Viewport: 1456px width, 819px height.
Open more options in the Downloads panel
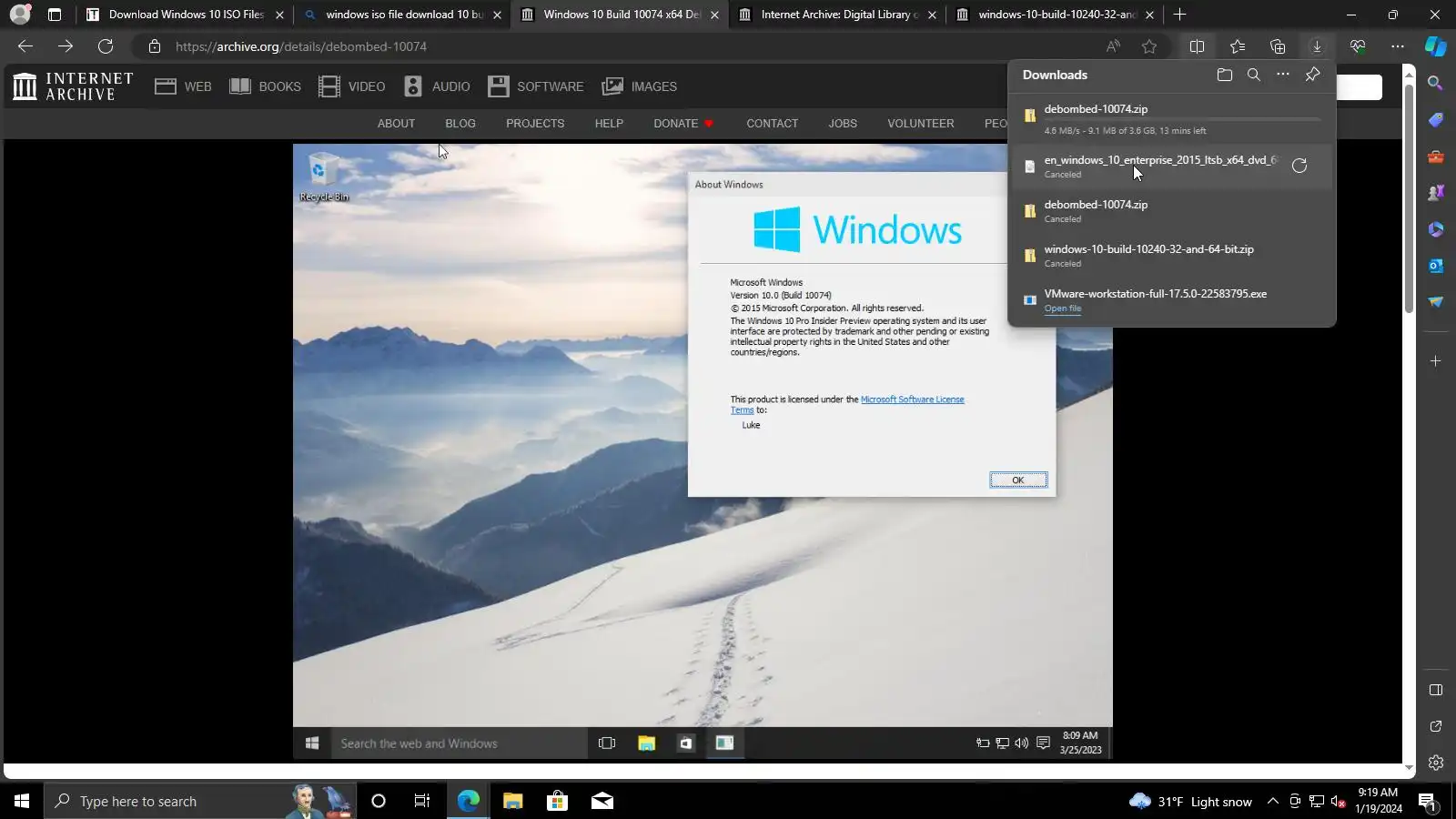tap(1283, 75)
